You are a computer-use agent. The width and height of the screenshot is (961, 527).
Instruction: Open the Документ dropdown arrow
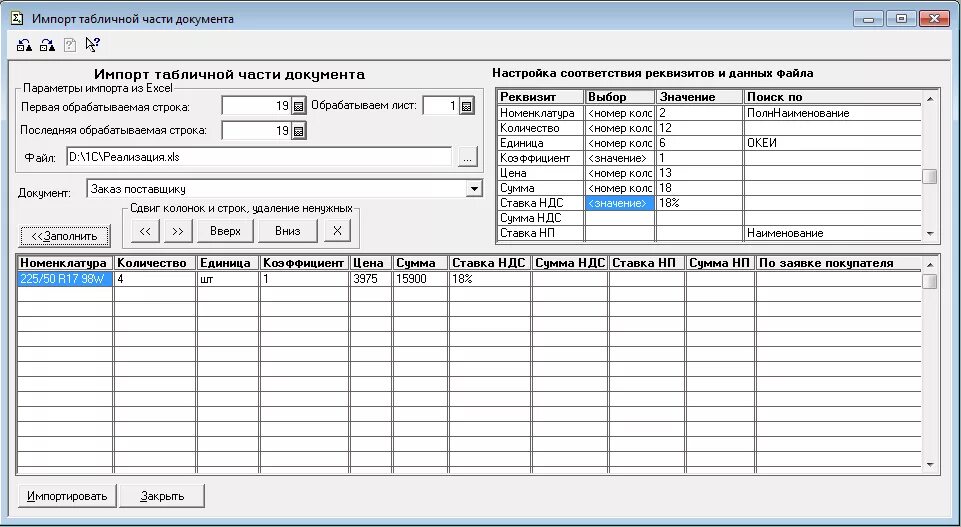(474, 189)
